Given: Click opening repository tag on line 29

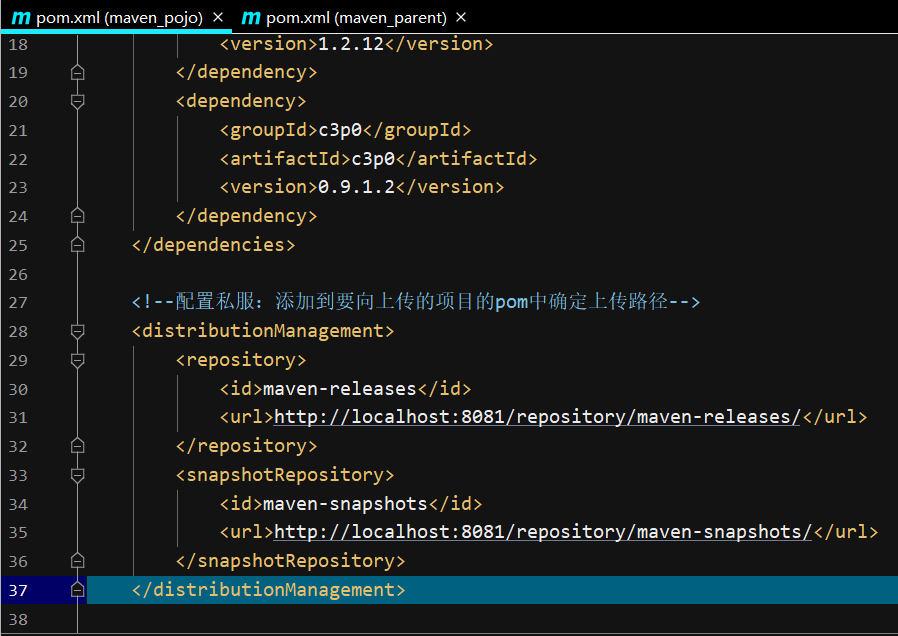Looking at the screenshot, I should 241,360.
